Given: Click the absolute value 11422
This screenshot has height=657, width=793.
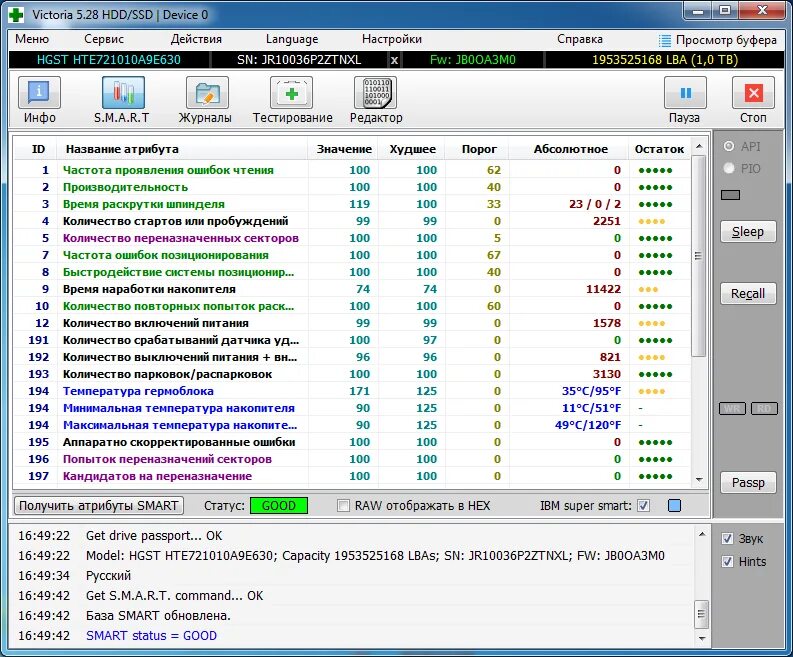Looking at the screenshot, I should click(x=603, y=289).
